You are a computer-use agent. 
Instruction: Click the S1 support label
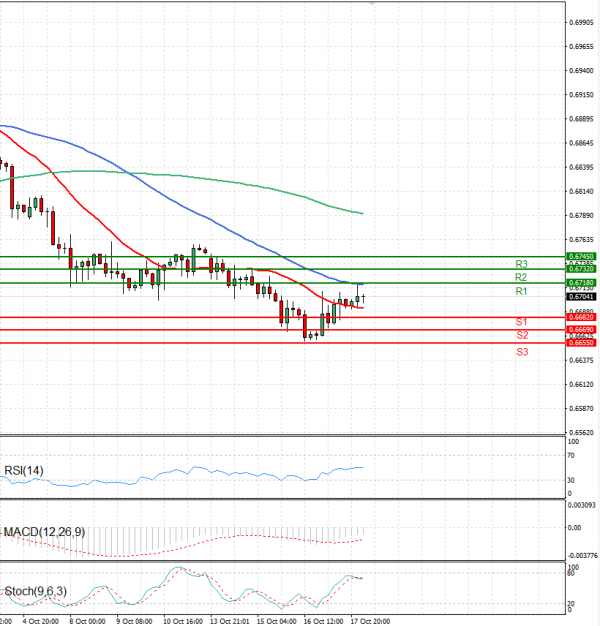click(x=521, y=322)
